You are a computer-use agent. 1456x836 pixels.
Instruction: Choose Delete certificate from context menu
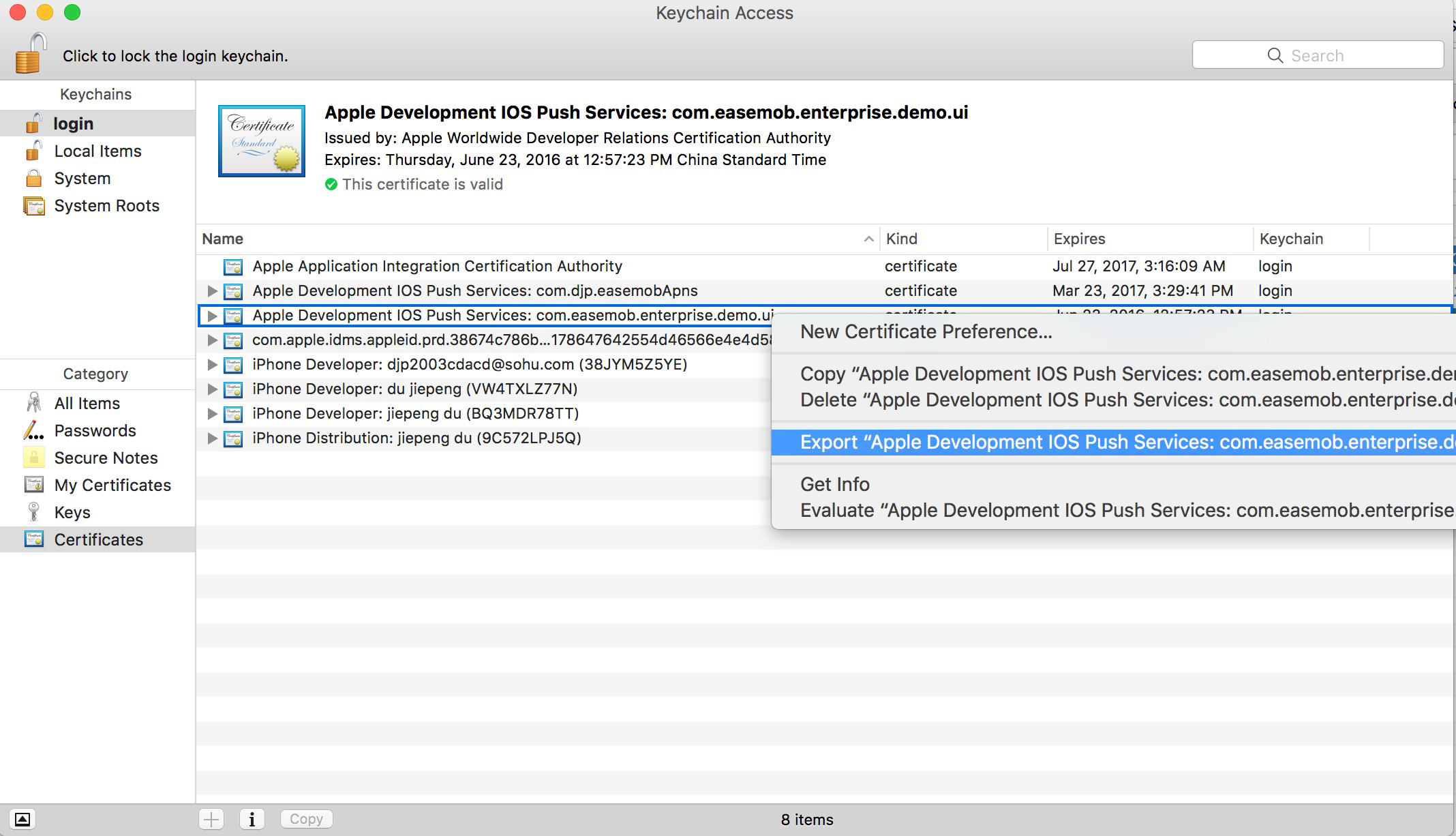[x=1114, y=400]
